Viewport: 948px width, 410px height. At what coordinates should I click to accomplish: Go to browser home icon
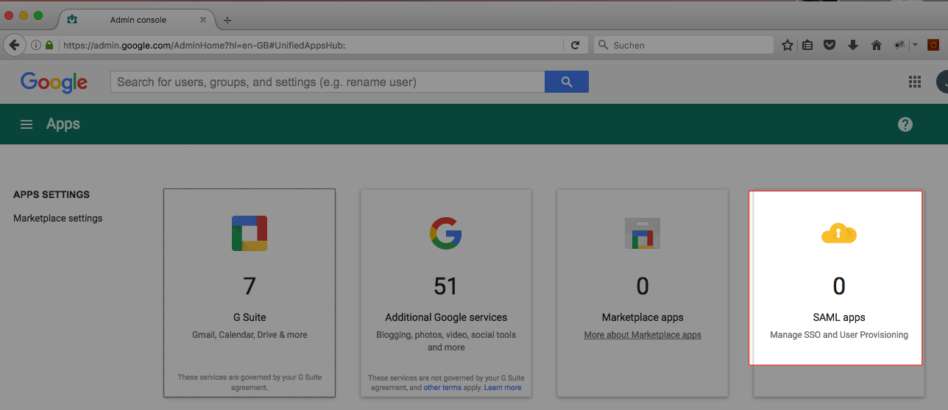(x=876, y=45)
